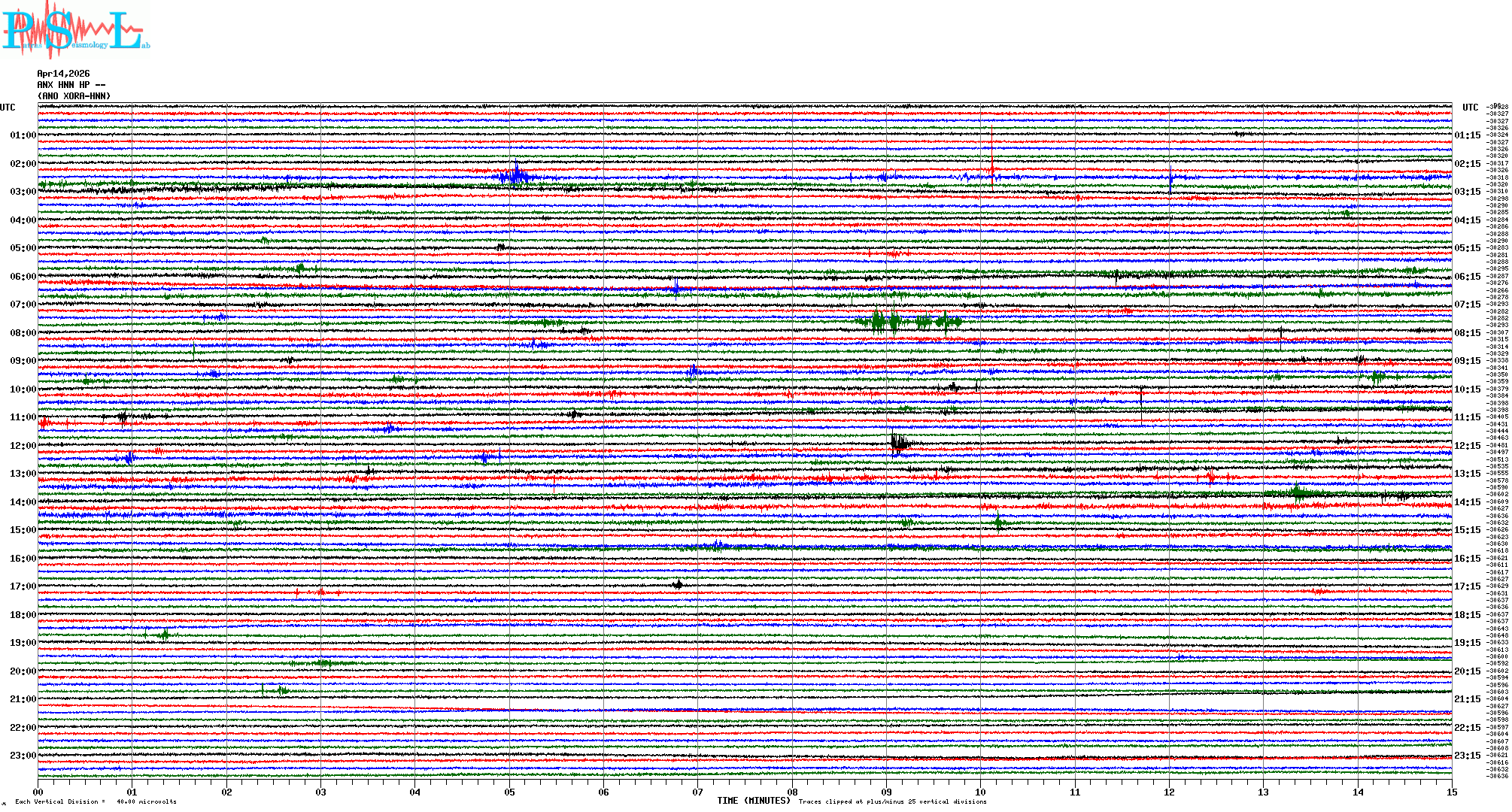
Task: Click the left 12:00 hour label
Action: pos(23,446)
